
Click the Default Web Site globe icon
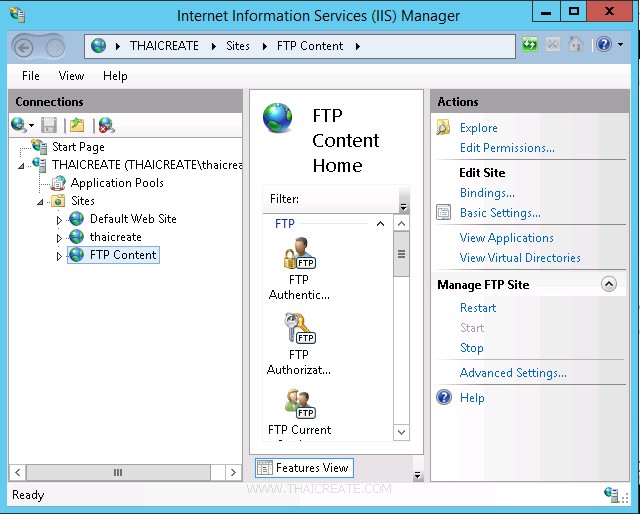click(x=76, y=219)
